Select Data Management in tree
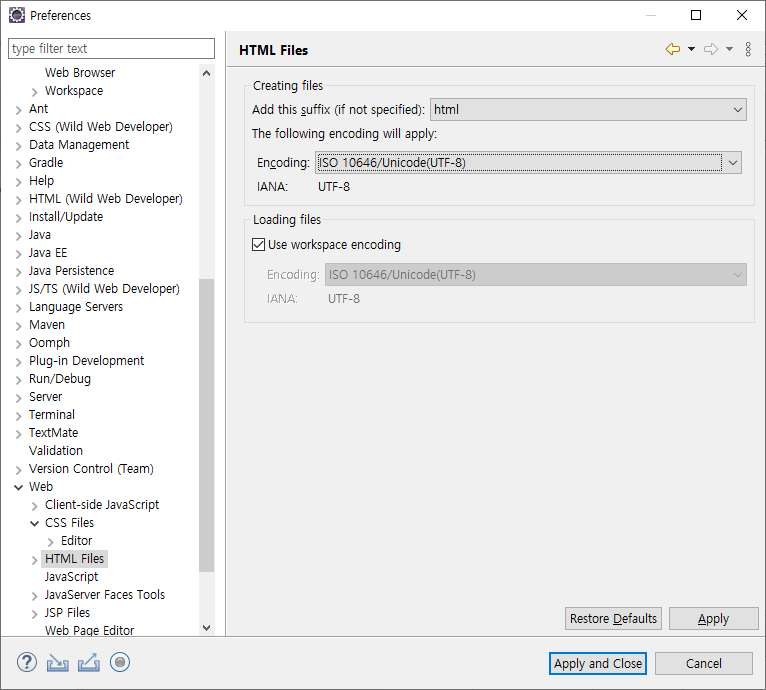 tap(79, 145)
